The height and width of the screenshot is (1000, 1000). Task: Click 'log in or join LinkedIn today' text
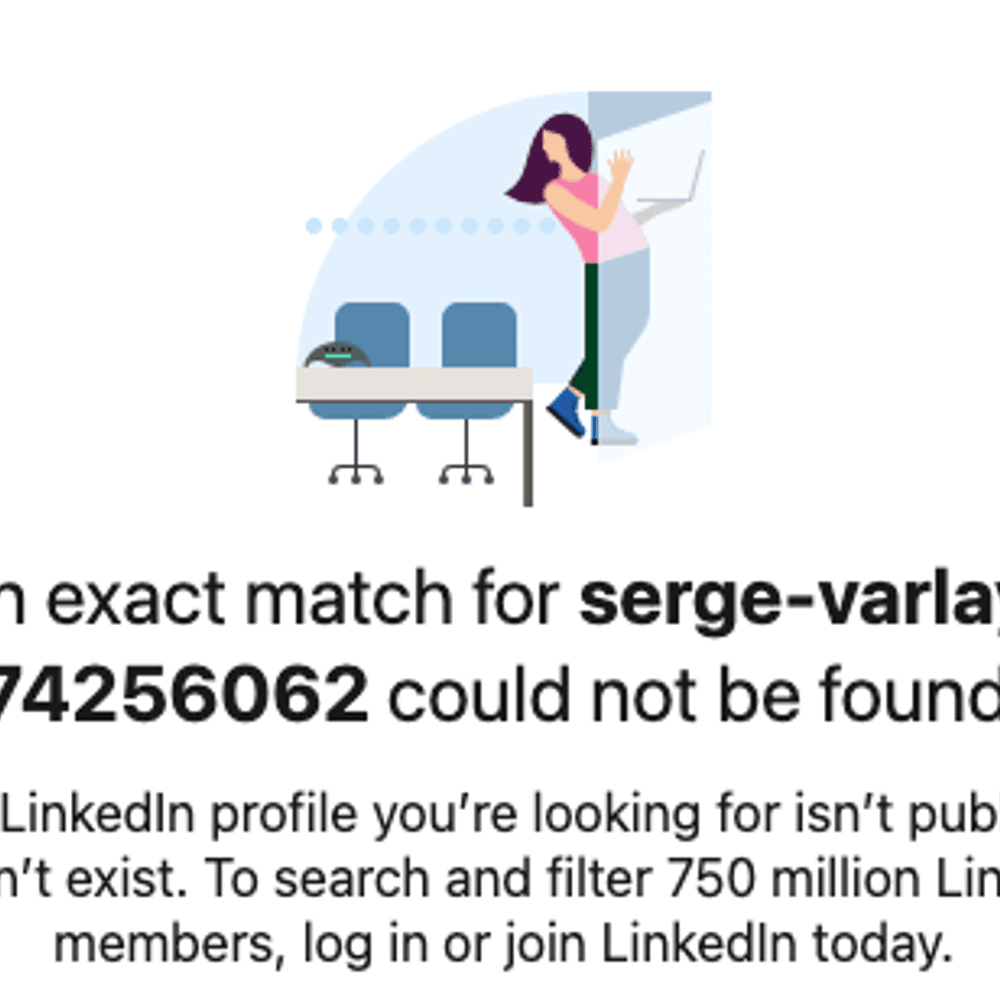point(627,944)
